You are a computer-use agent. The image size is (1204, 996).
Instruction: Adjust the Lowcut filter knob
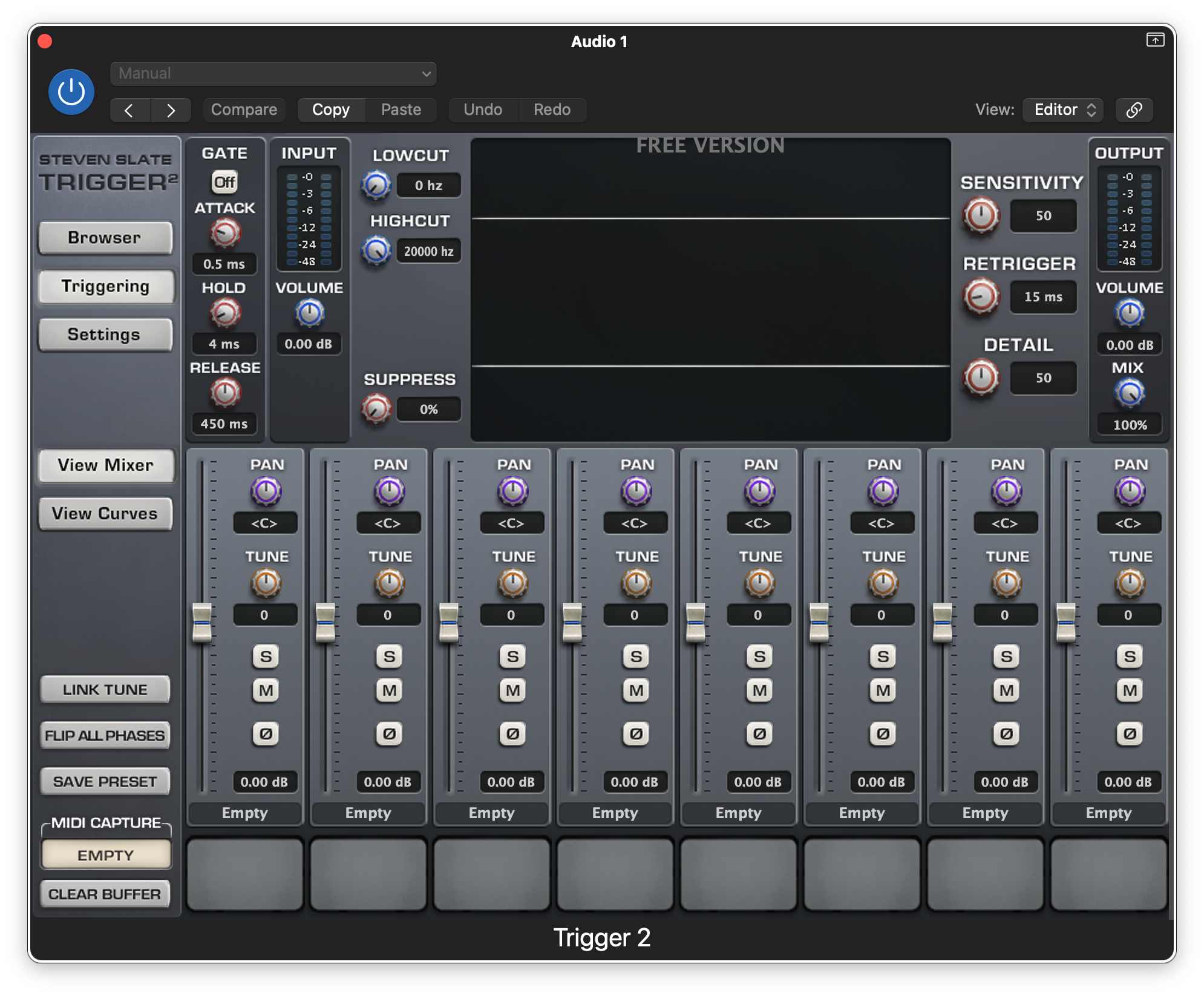tap(376, 185)
